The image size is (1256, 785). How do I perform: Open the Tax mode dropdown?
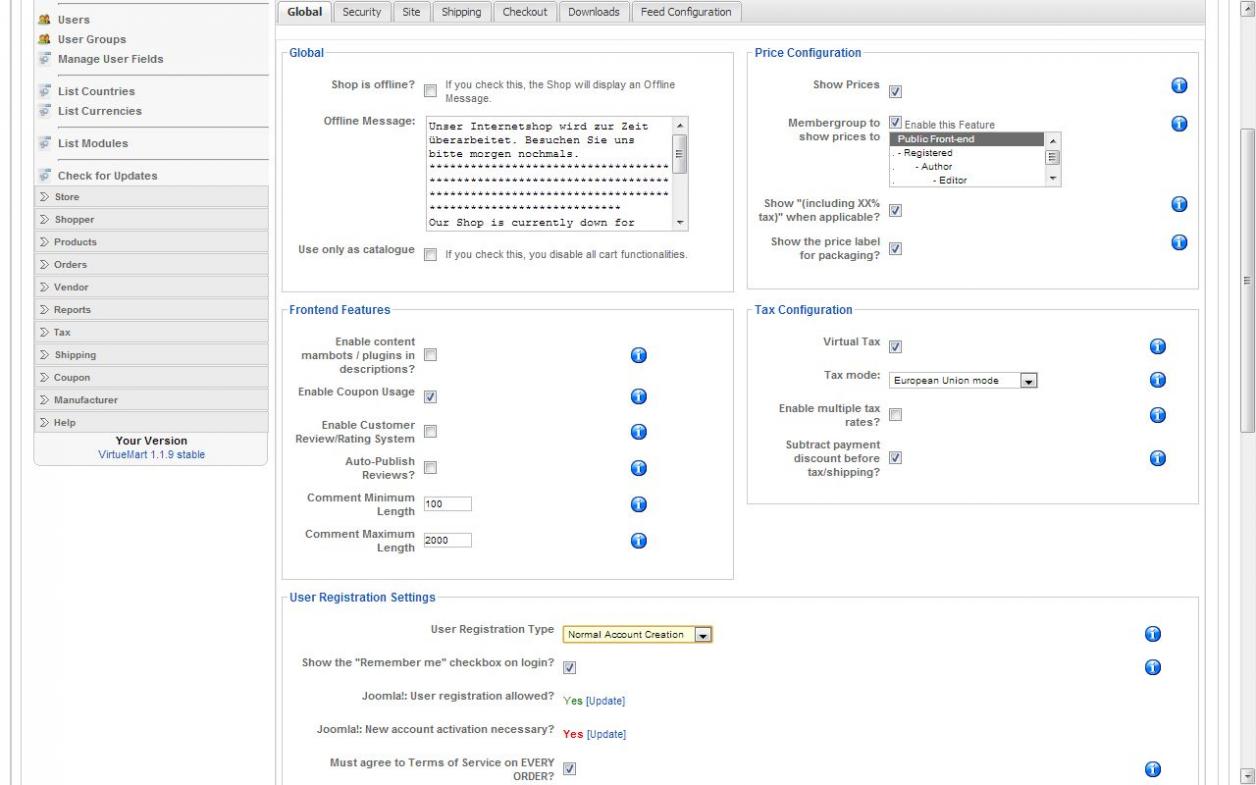[964, 381]
